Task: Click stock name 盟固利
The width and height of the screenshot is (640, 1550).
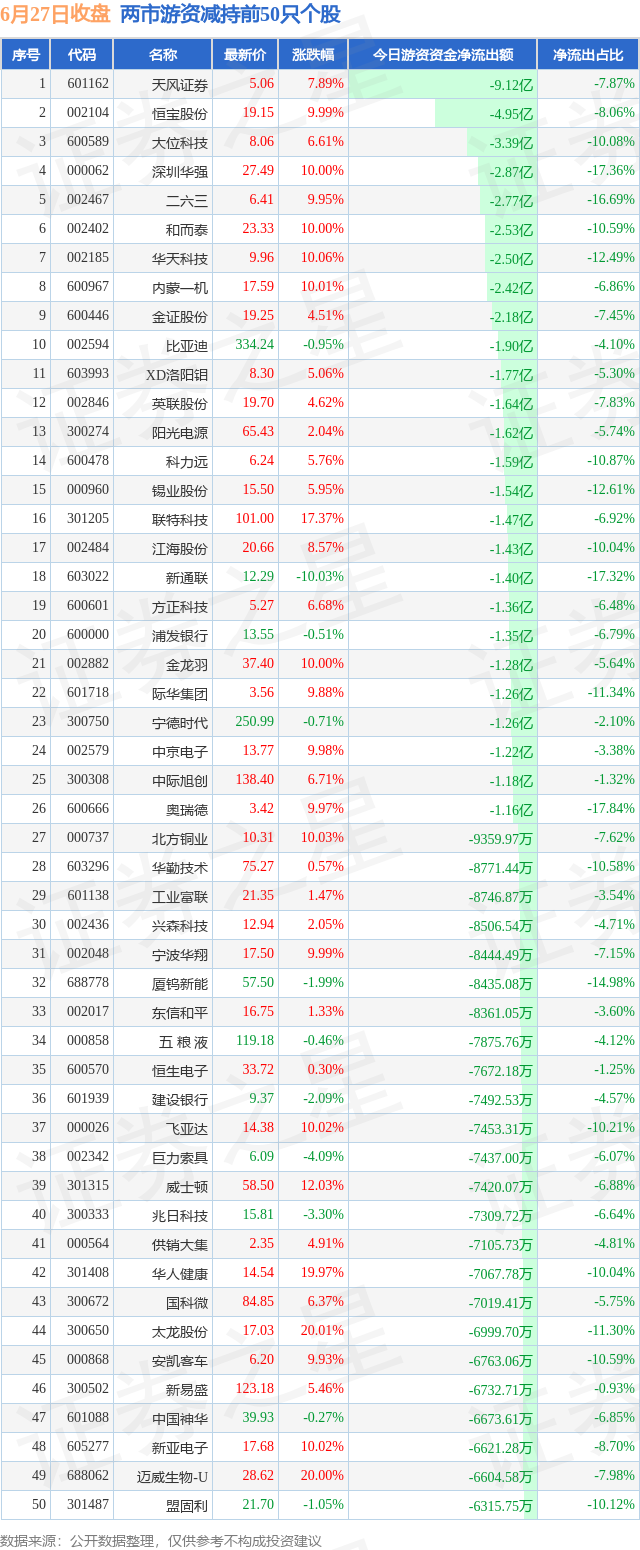Action: (187, 1505)
